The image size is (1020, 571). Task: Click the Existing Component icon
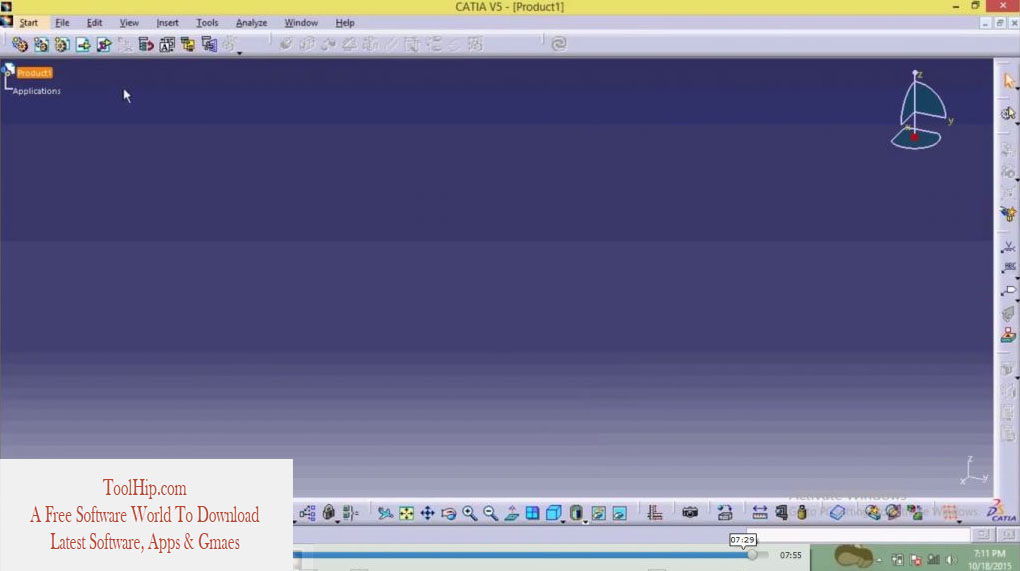83,44
